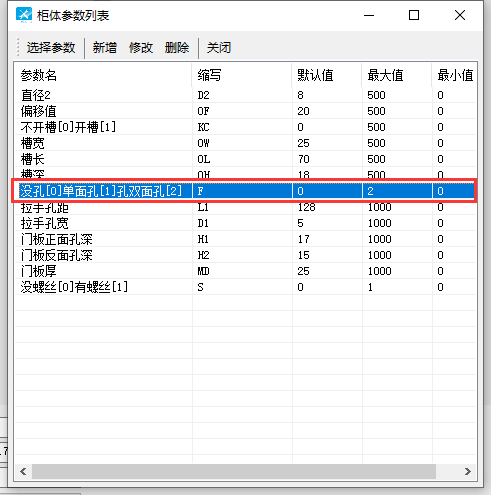This screenshot has height=495, width=491.
Task: Click 删除 to delete the parameter
Action: [177, 48]
